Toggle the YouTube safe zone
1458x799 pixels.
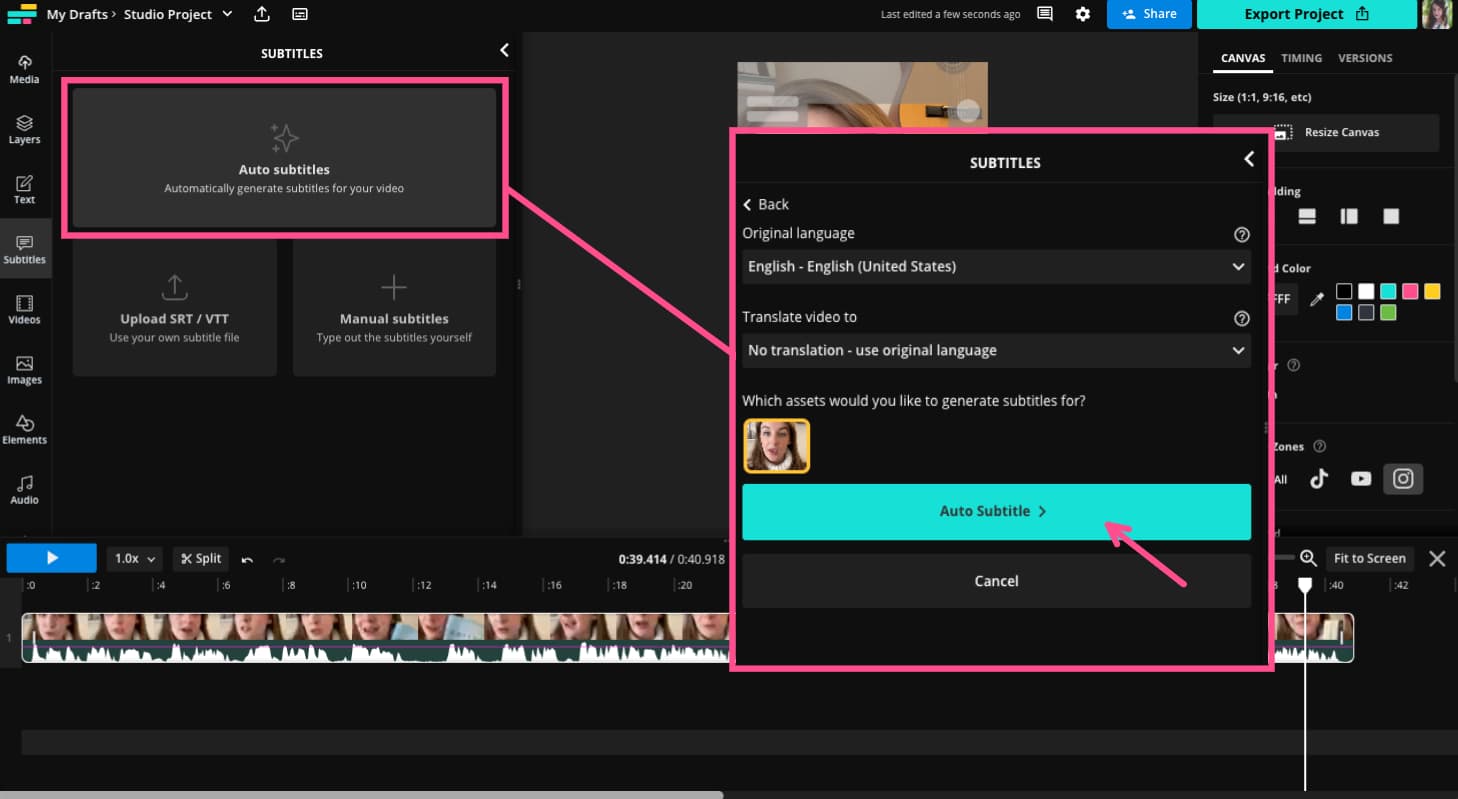(1361, 479)
